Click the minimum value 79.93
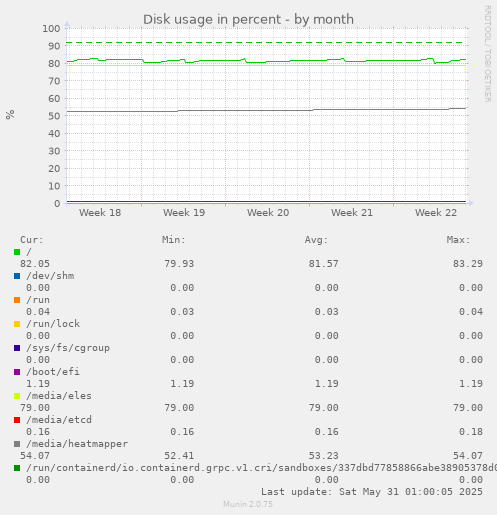Image resolution: width=497 pixels, height=515 pixels. pyautogui.click(x=179, y=264)
